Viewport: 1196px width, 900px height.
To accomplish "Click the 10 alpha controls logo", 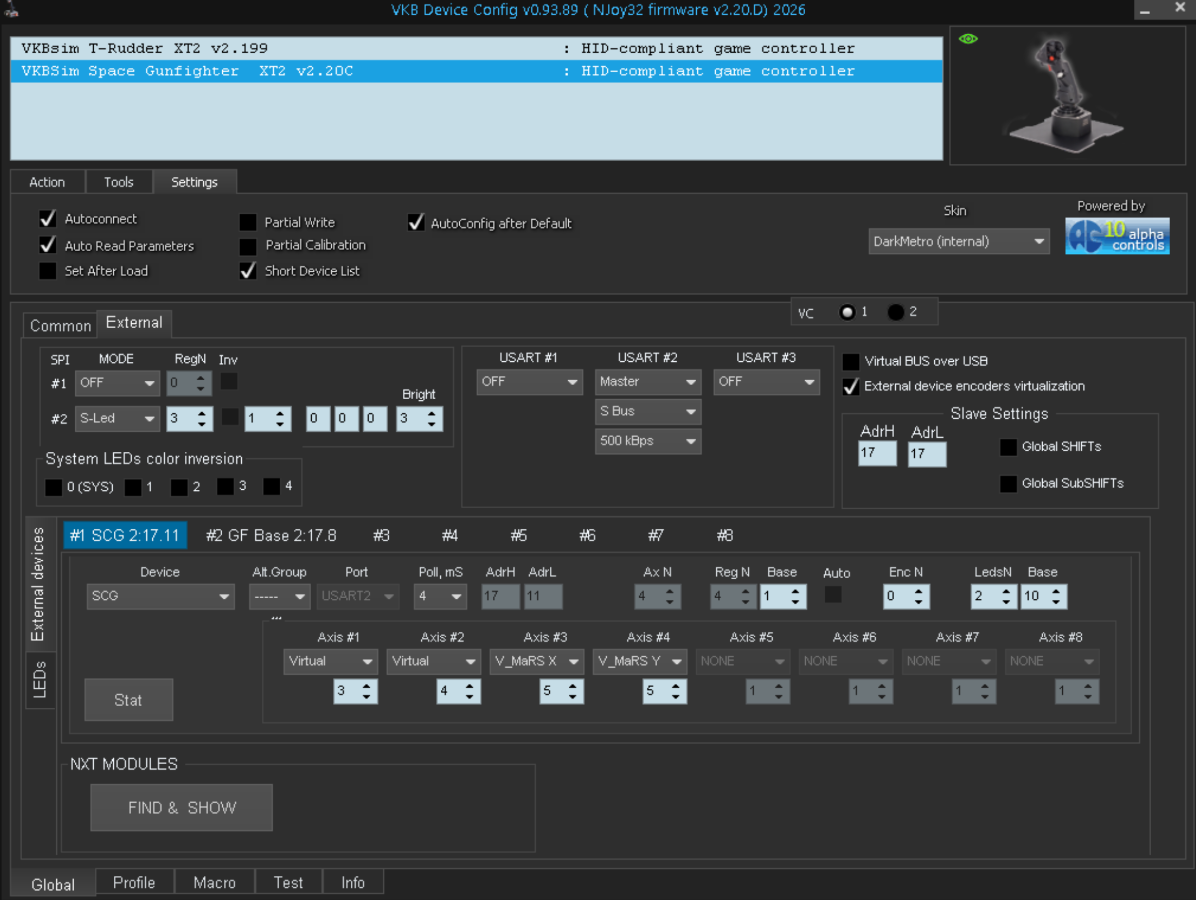I will coord(1117,236).
